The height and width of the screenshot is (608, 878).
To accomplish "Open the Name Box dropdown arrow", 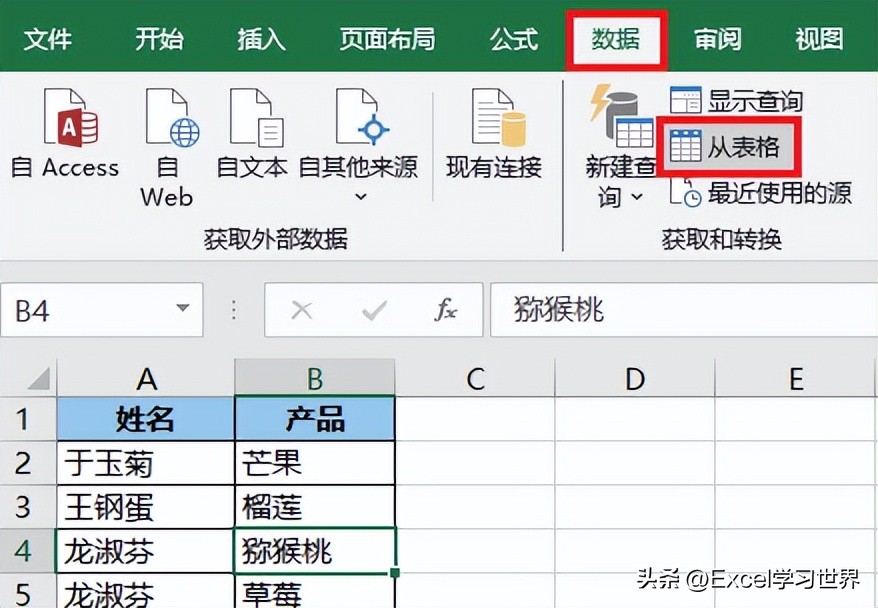I will 182,310.
